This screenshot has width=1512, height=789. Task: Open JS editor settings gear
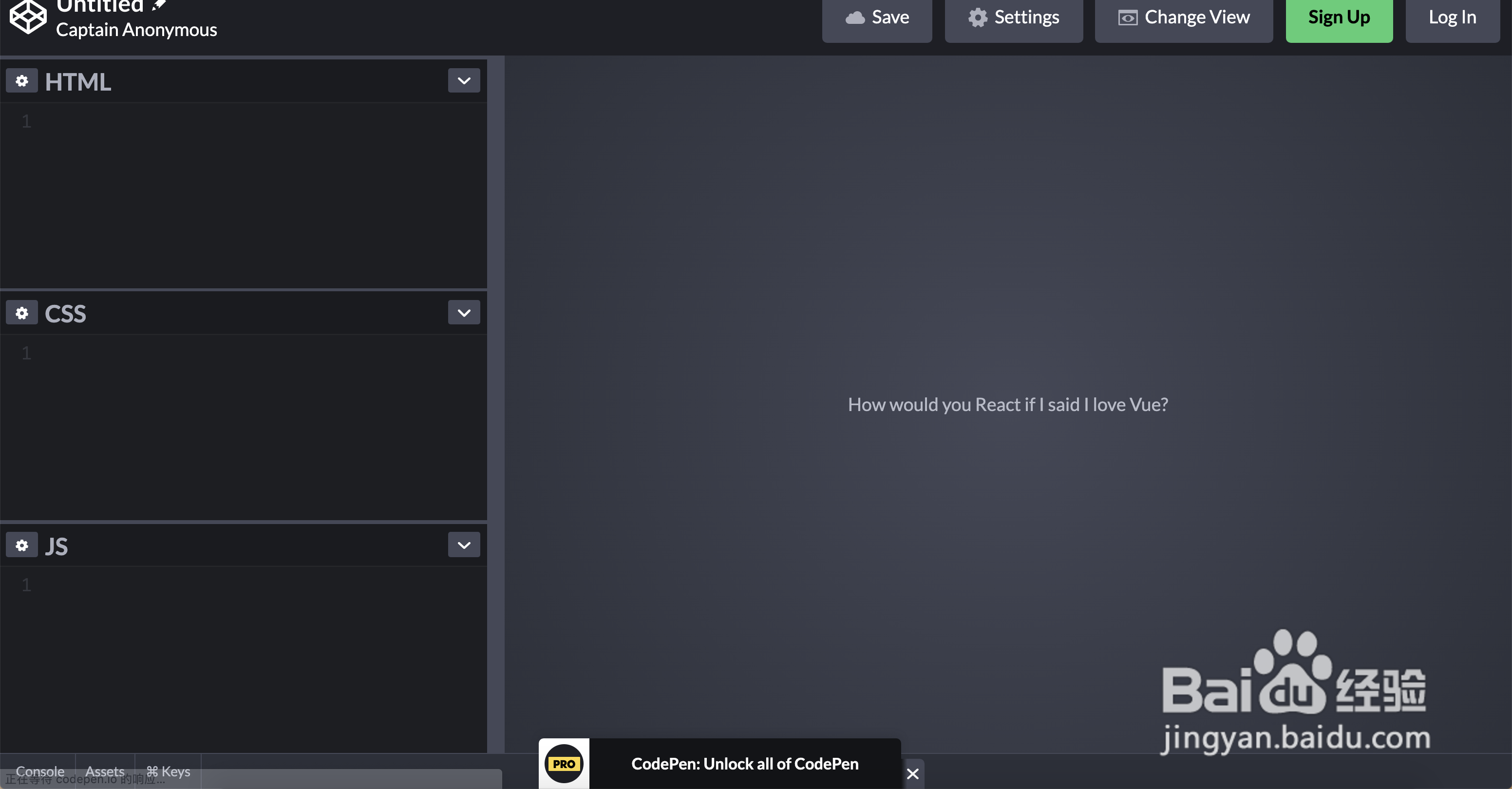[x=22, y=545]
